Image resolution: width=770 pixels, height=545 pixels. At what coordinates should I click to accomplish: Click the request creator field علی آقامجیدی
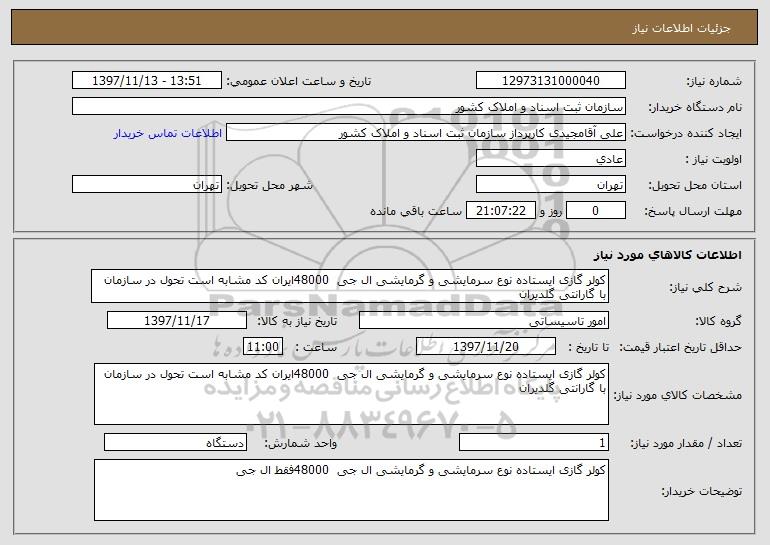pyautogui.click(x=426, y=133)
